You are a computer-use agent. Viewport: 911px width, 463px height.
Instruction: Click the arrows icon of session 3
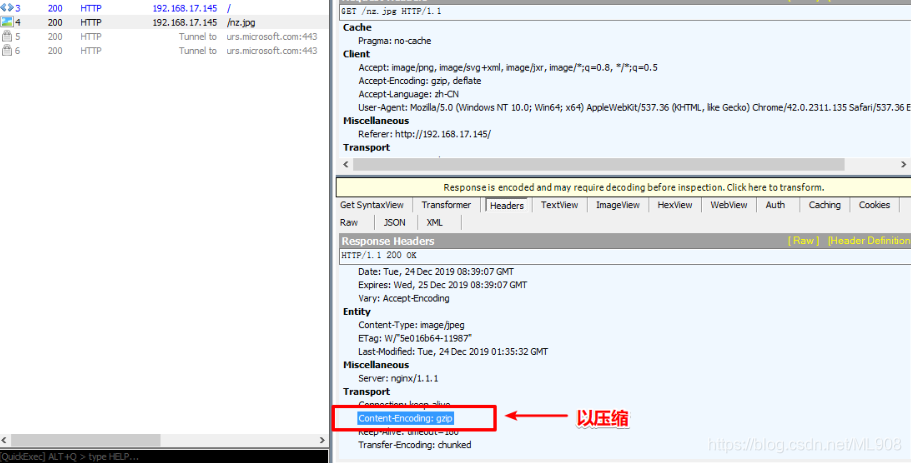point(7,8)
